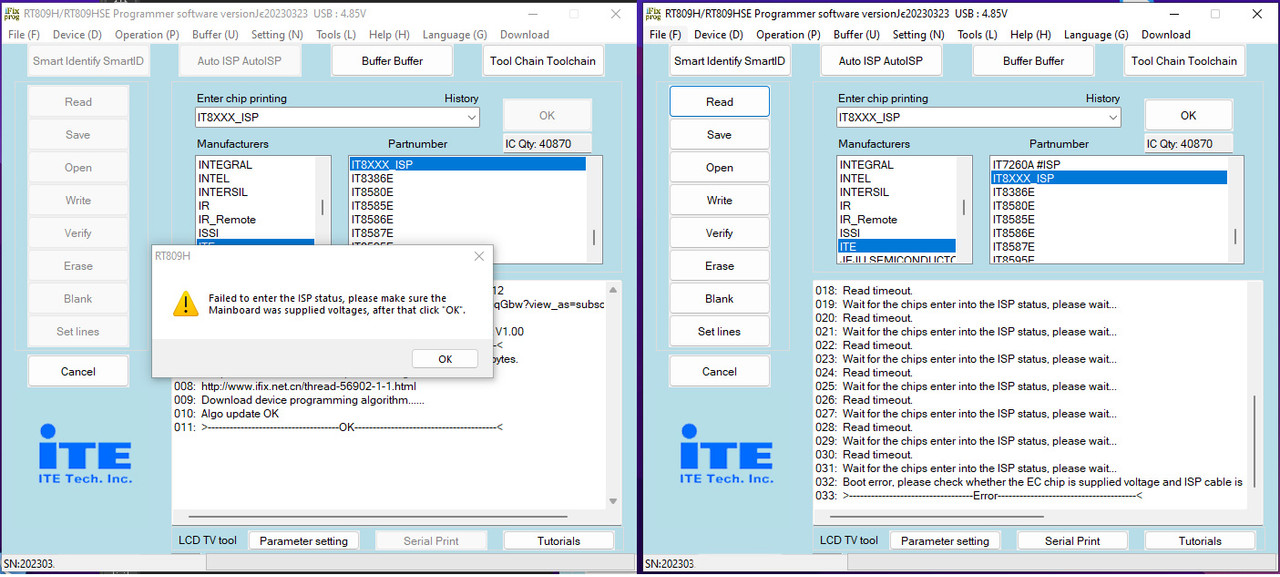Click Serial Print in right window
Image resolution: width=1280 pixels, height=577 pixels.
pos(1073,541)
